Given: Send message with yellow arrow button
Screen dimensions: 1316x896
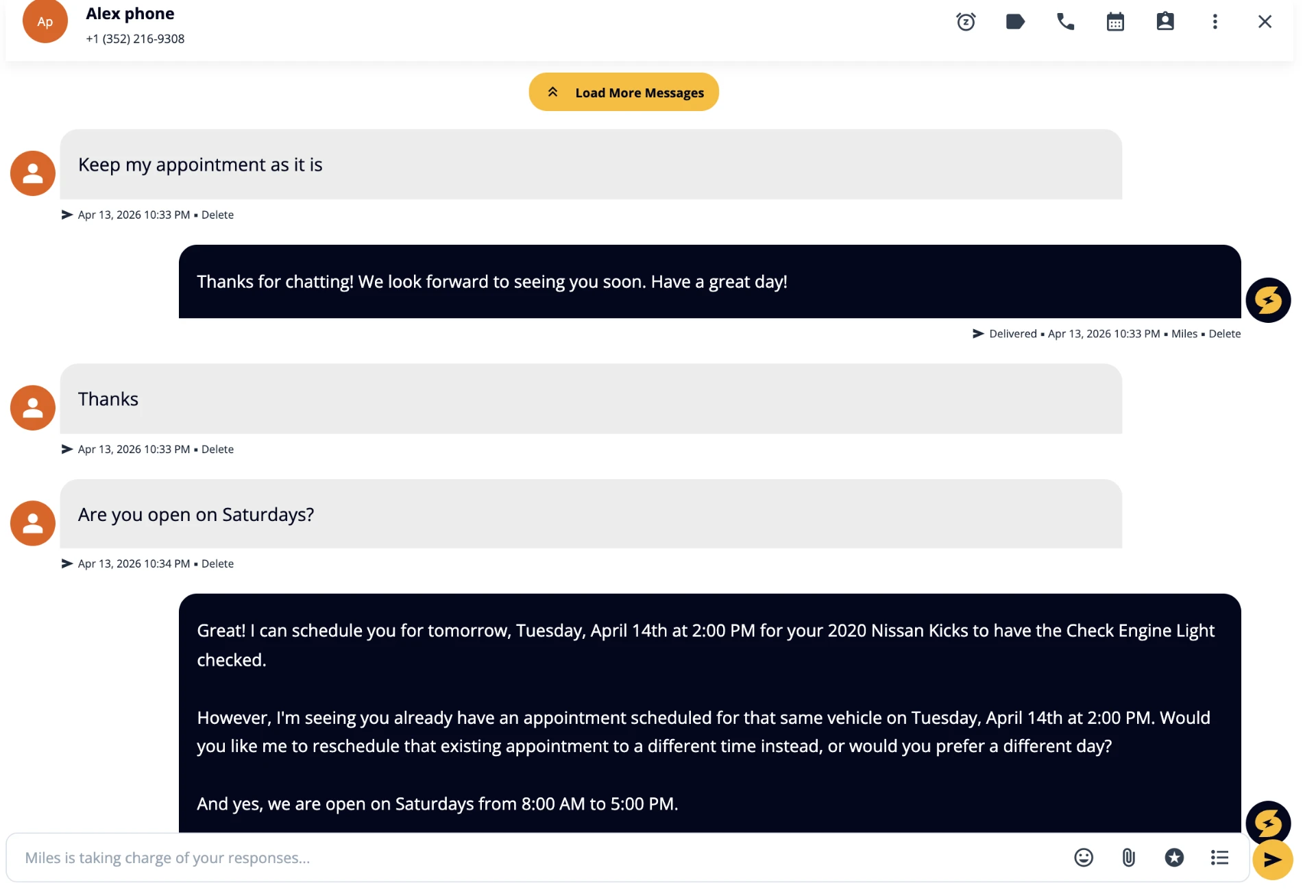Looking at the screenshot, I should pyautogui.click(x=1273, y=860).
